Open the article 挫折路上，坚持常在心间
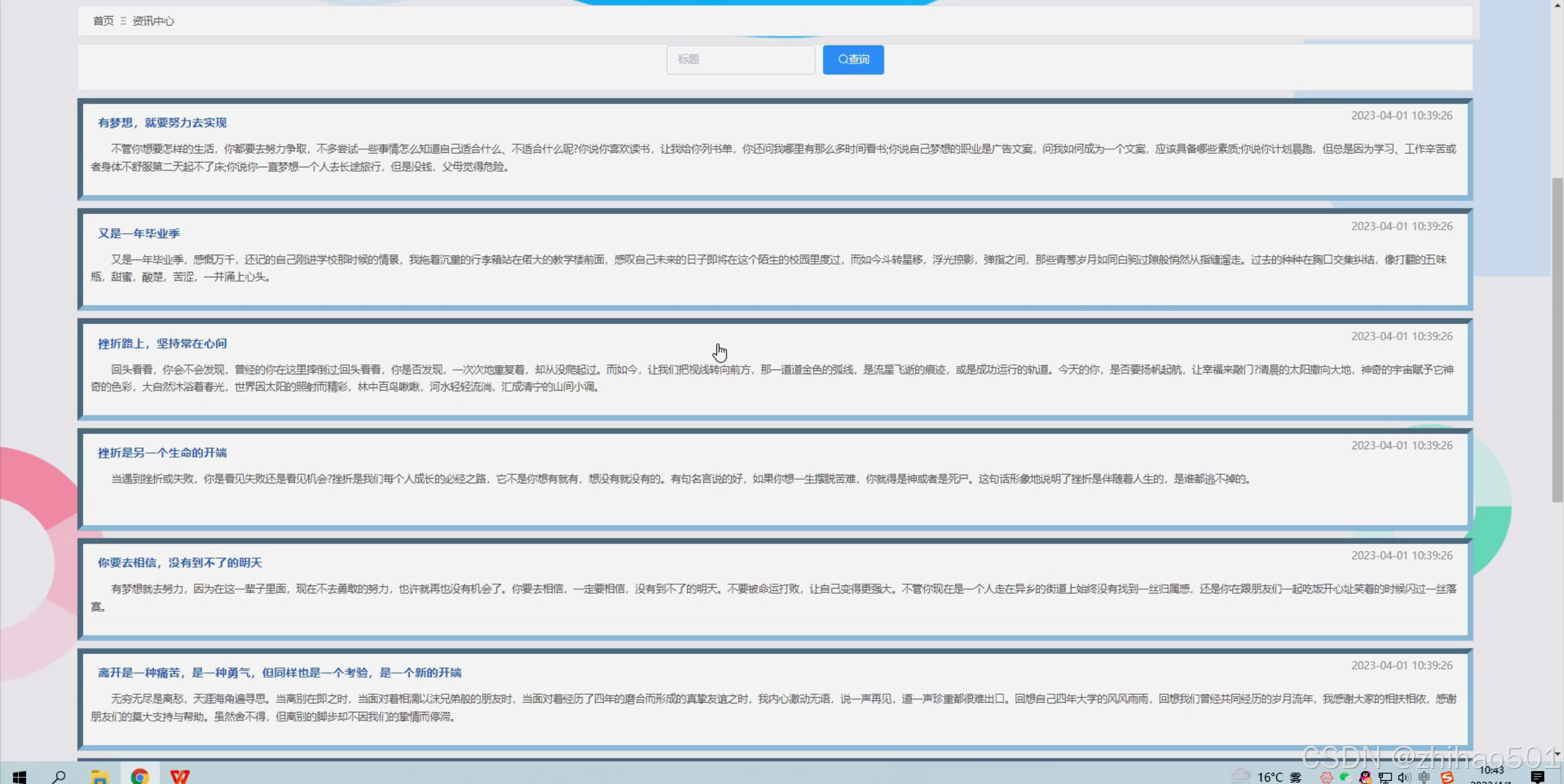This screenshot has width=1564, height=784. pyautogui.click(x=162, y=343)
